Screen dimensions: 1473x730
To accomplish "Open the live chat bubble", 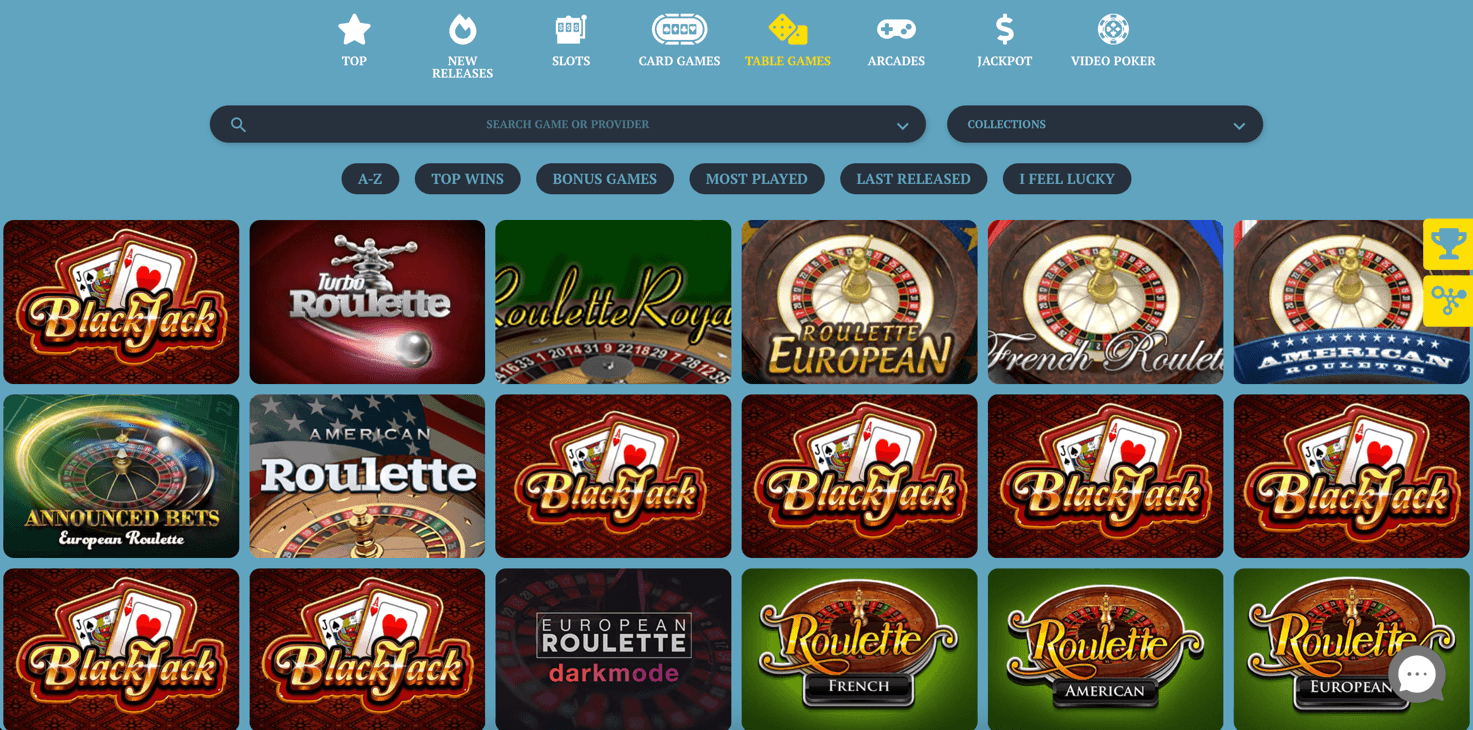I will click(x=1416, y=675).
